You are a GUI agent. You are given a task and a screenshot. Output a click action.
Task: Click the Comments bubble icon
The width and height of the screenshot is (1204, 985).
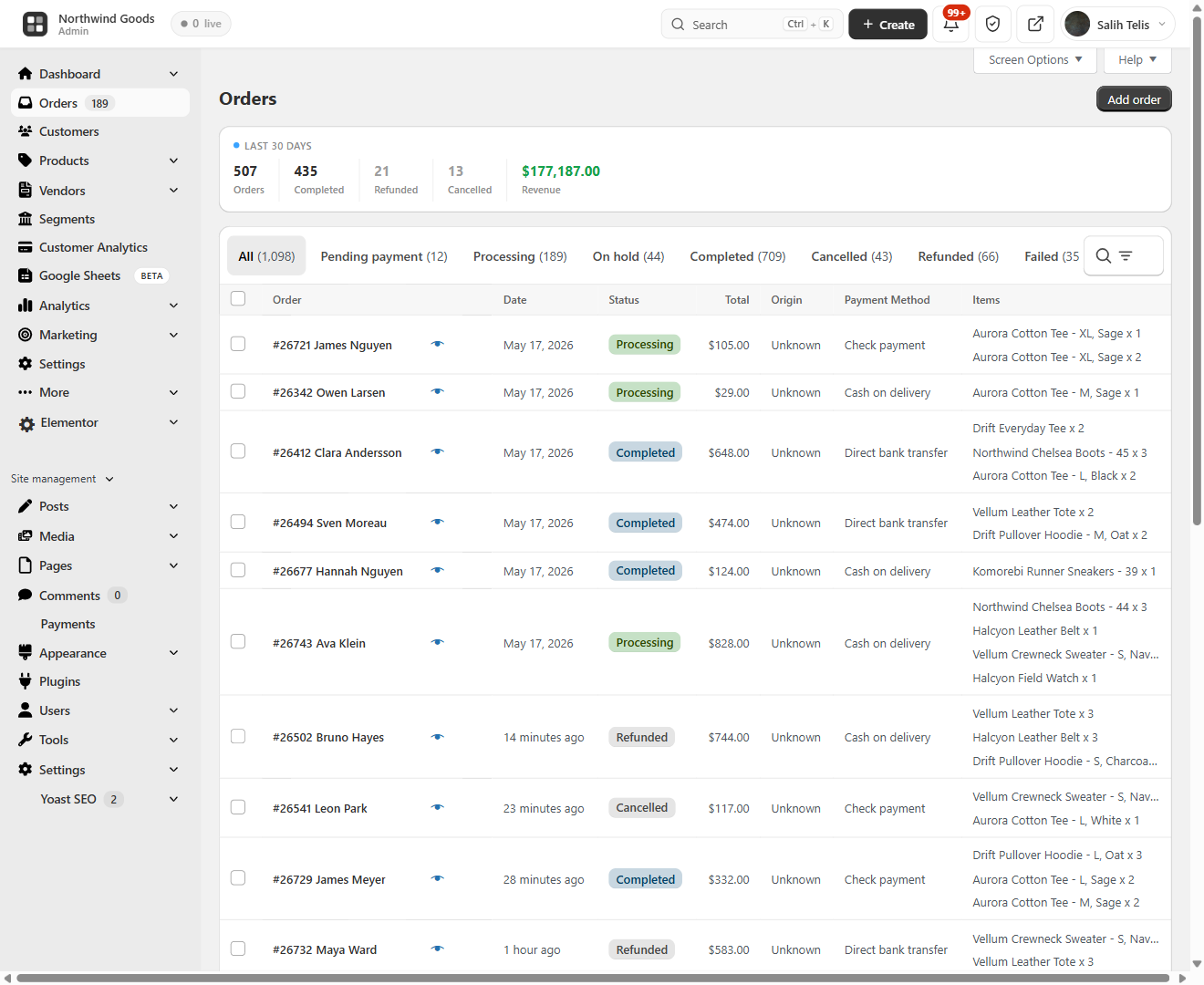click(26, 596)
